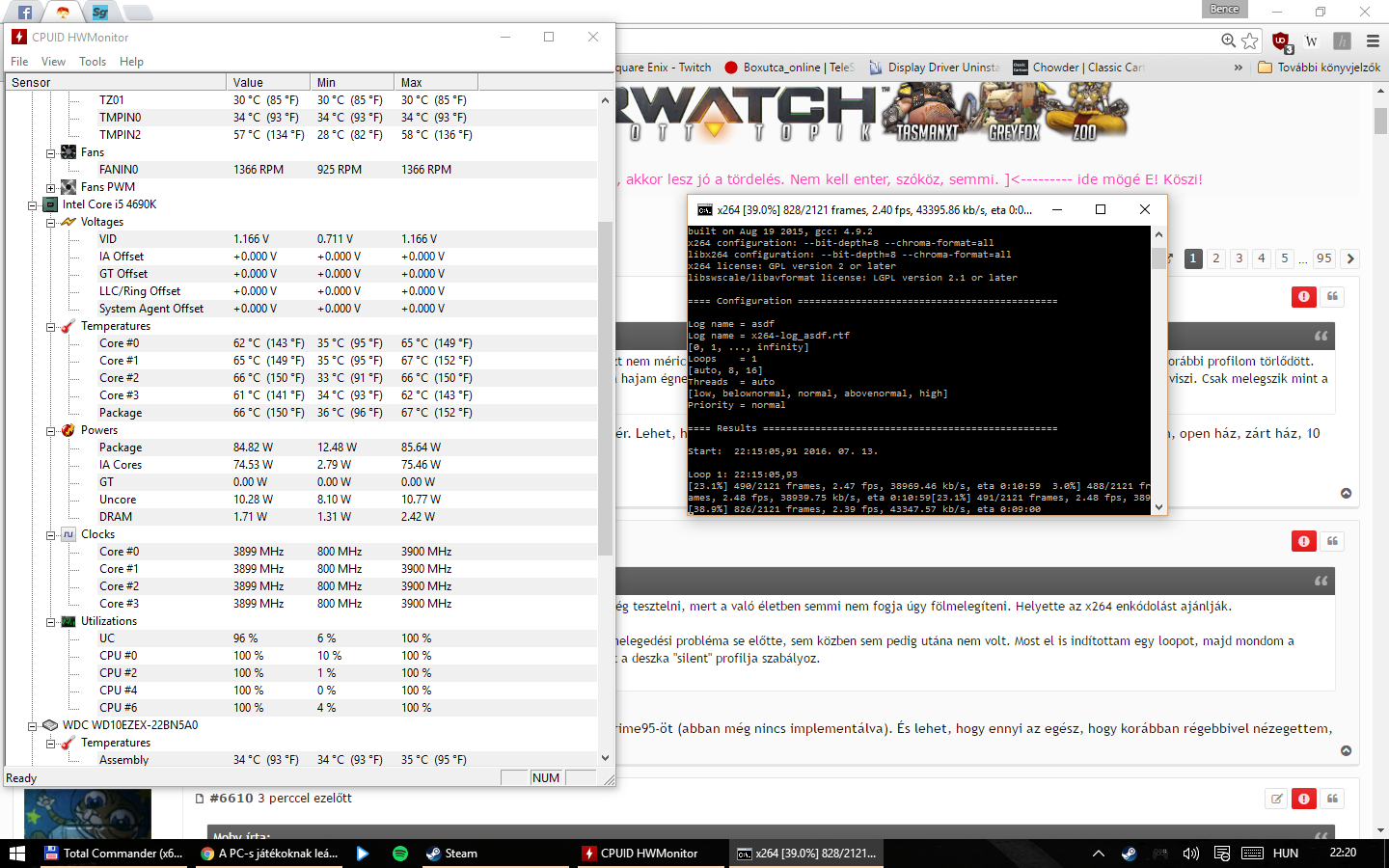This screenshot has height=868, width=1389.
Task: Expand the bookmarks overflow chevron
Action: point(1239,68)
